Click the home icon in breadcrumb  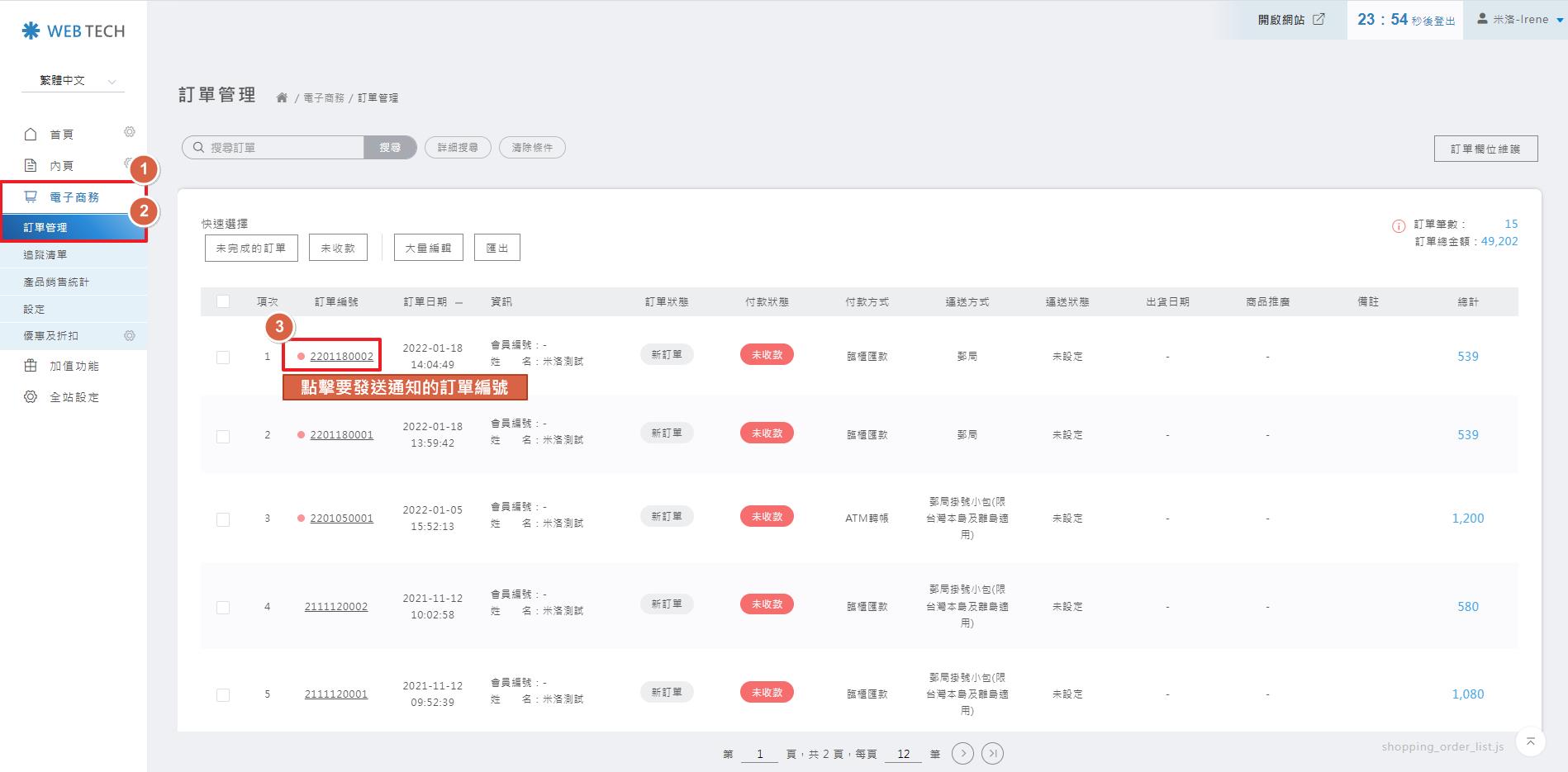(x=282, y=97)
